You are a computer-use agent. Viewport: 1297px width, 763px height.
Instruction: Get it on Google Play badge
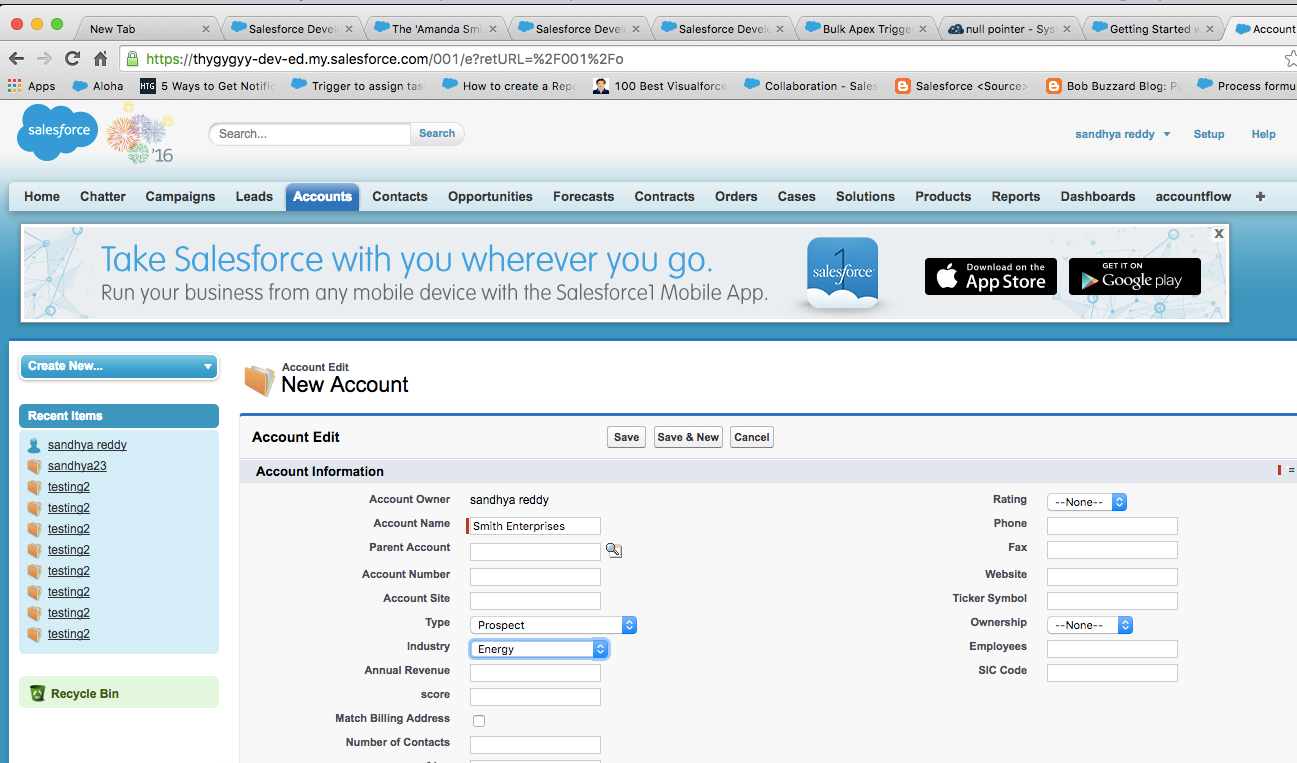[x=1134, y=277]
